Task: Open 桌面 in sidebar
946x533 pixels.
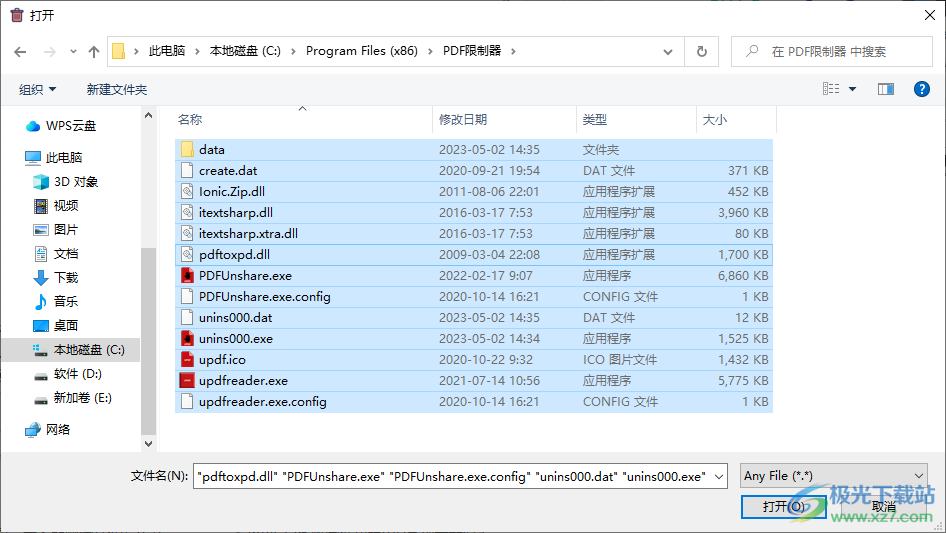Action: tap(56, 325)
